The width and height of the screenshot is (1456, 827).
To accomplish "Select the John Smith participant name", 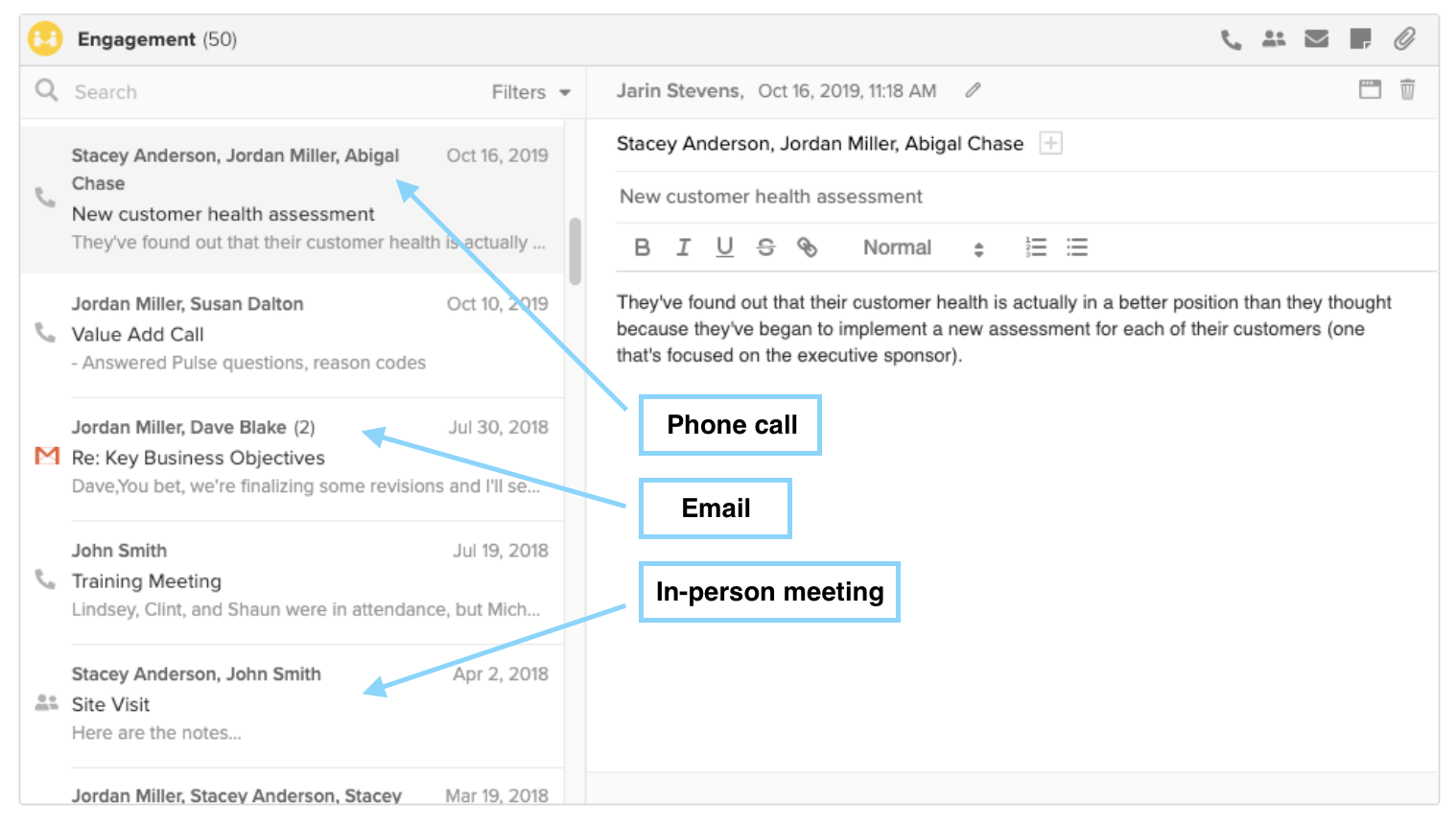I will tap(120, 551).
